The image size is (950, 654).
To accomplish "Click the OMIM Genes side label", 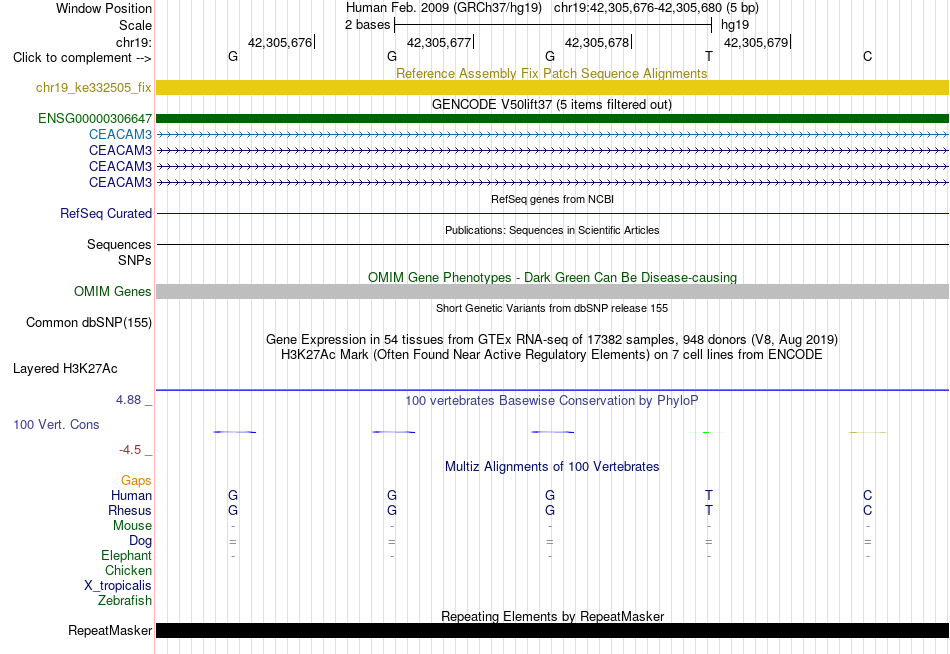I will (x=112, y=292).
